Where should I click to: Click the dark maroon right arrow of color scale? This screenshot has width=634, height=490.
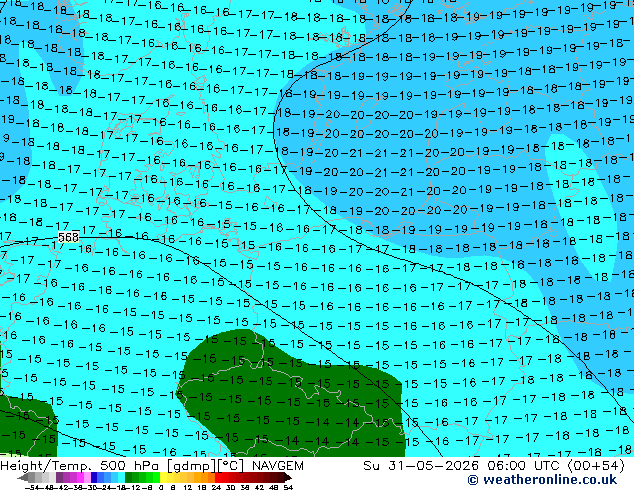(x=288, y=478)
